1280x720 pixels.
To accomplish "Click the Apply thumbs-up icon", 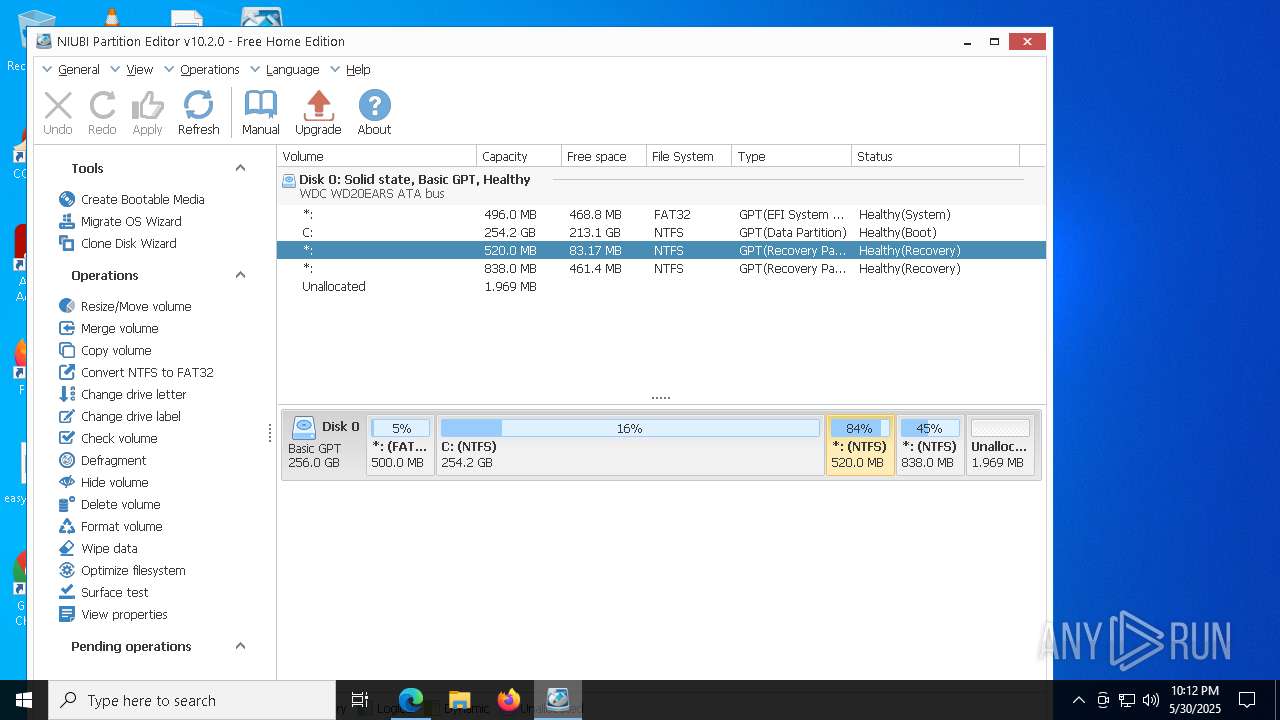I will coord(147,113).
